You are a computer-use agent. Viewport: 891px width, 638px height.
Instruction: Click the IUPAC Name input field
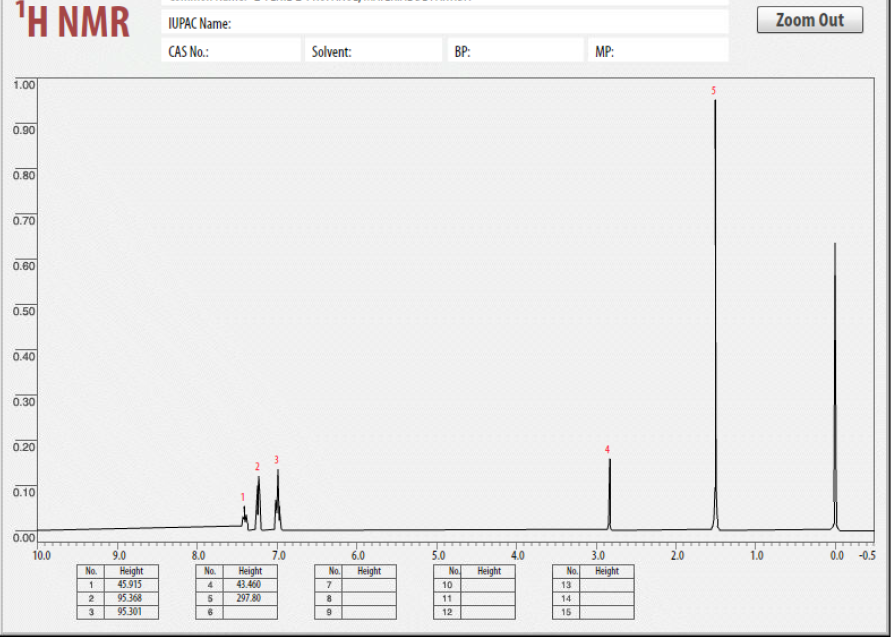[450, 22]
